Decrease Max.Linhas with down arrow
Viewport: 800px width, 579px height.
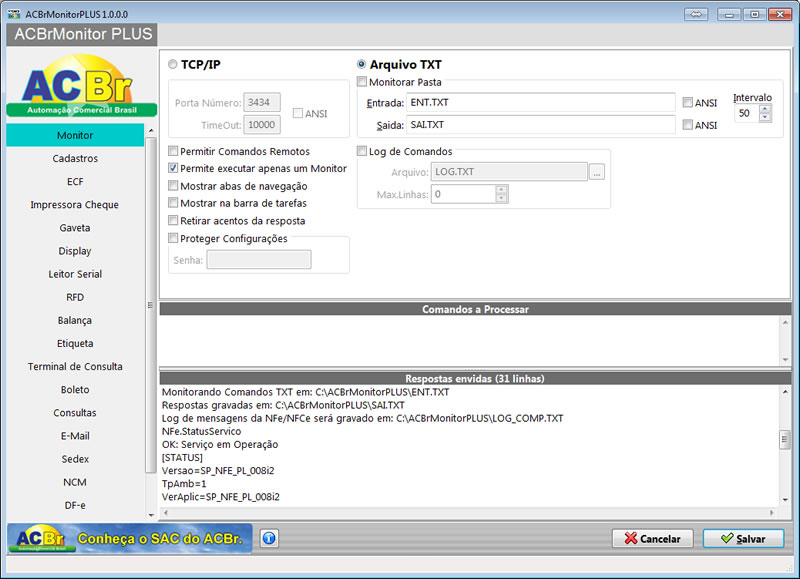click(502, 198)
